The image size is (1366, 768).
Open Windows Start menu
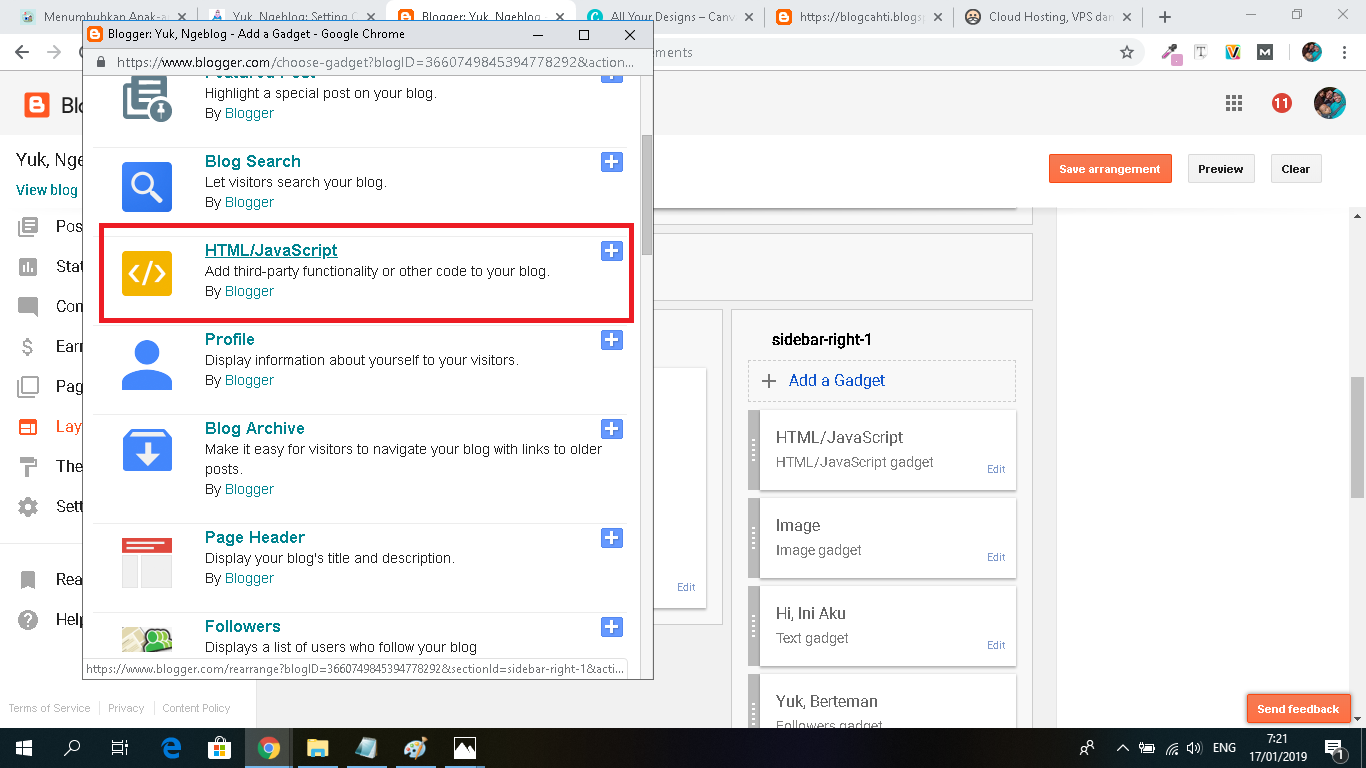(x=24, y=747)
